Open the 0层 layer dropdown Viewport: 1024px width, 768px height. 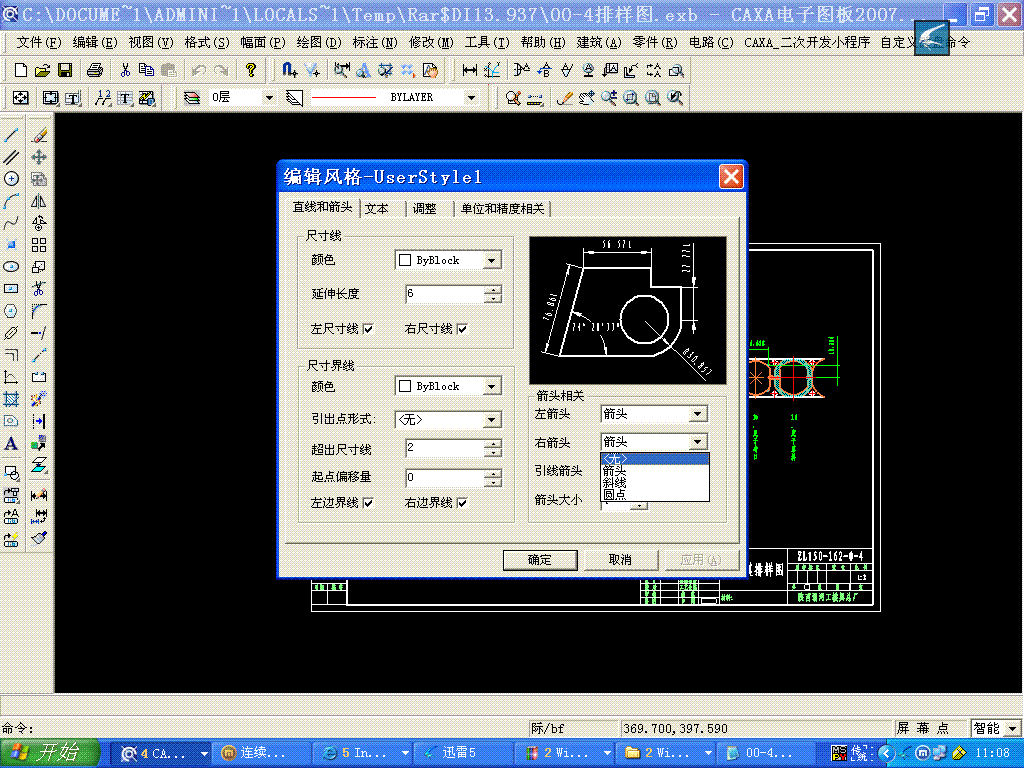click(269, 98)
